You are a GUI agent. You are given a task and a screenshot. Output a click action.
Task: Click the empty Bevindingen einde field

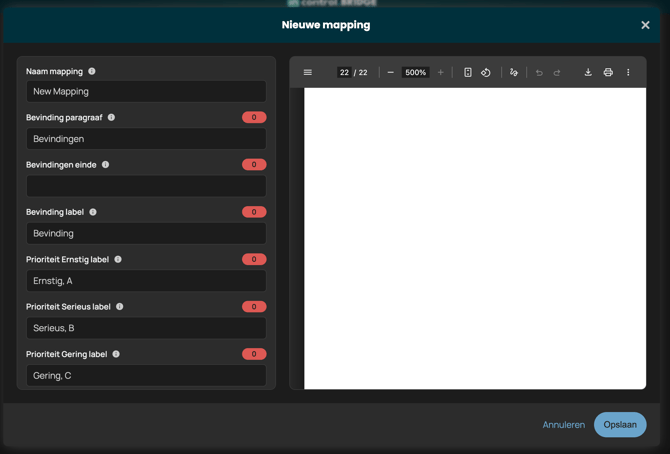146,186
